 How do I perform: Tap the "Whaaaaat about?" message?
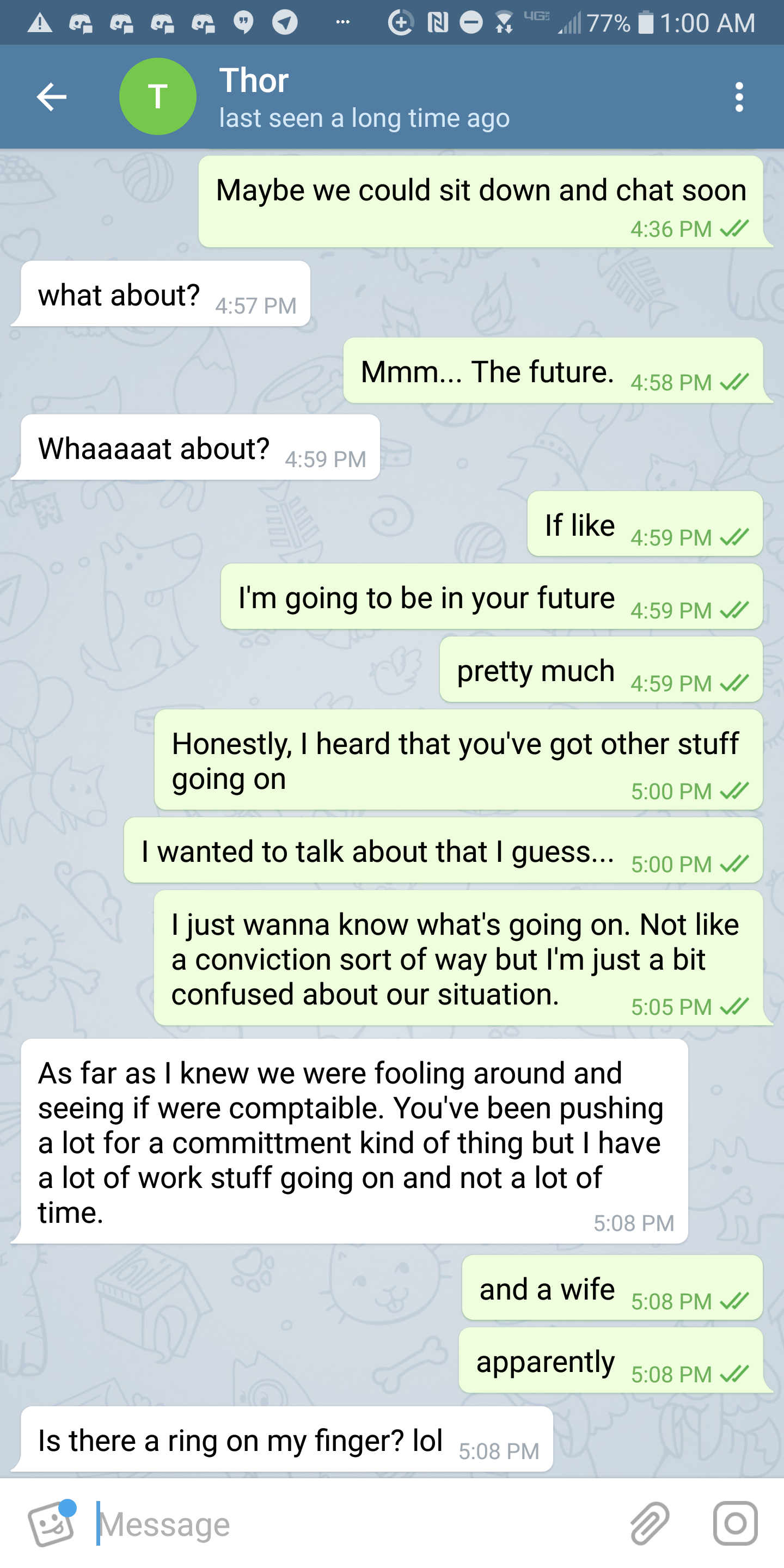(200, 449)
